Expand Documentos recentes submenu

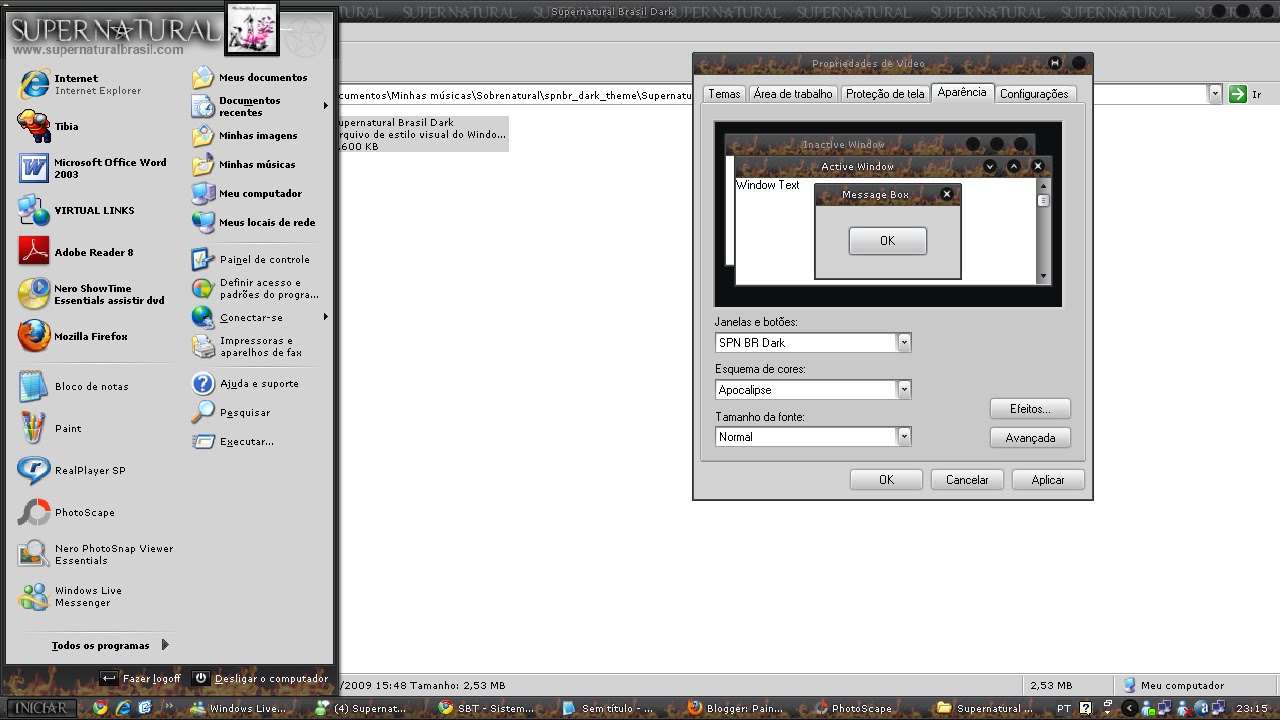click(260, 106)
